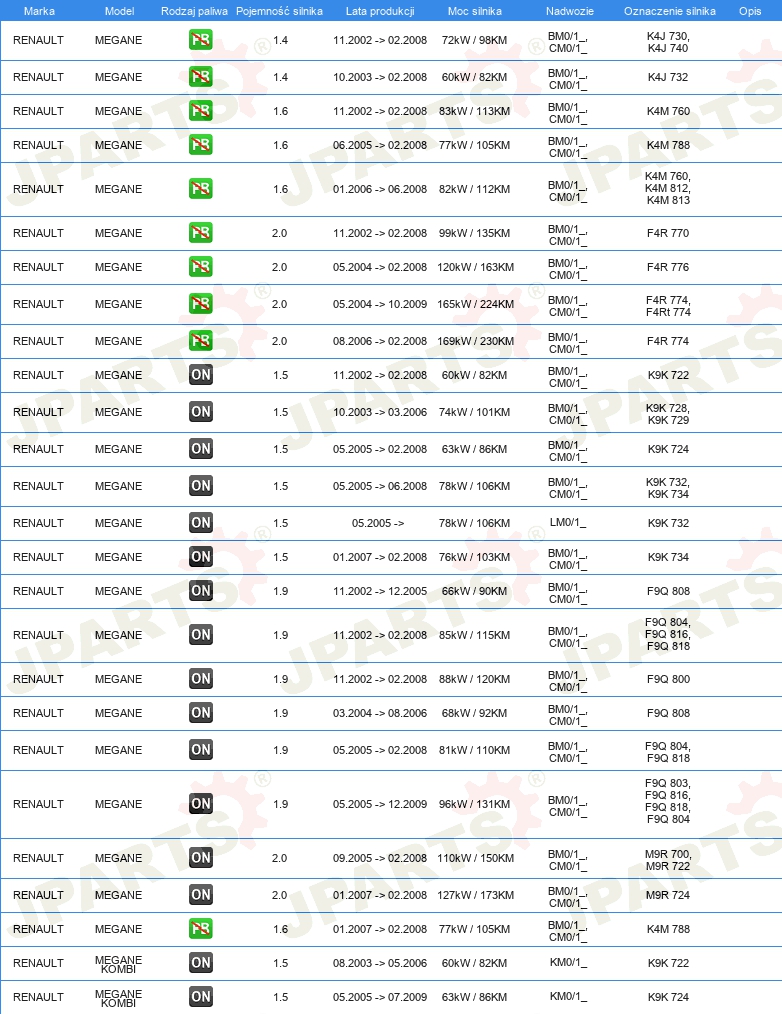Click the engine codes K4M 760, K4M 812, K4M 813
782x1014 pixels.
coord(668,188)
